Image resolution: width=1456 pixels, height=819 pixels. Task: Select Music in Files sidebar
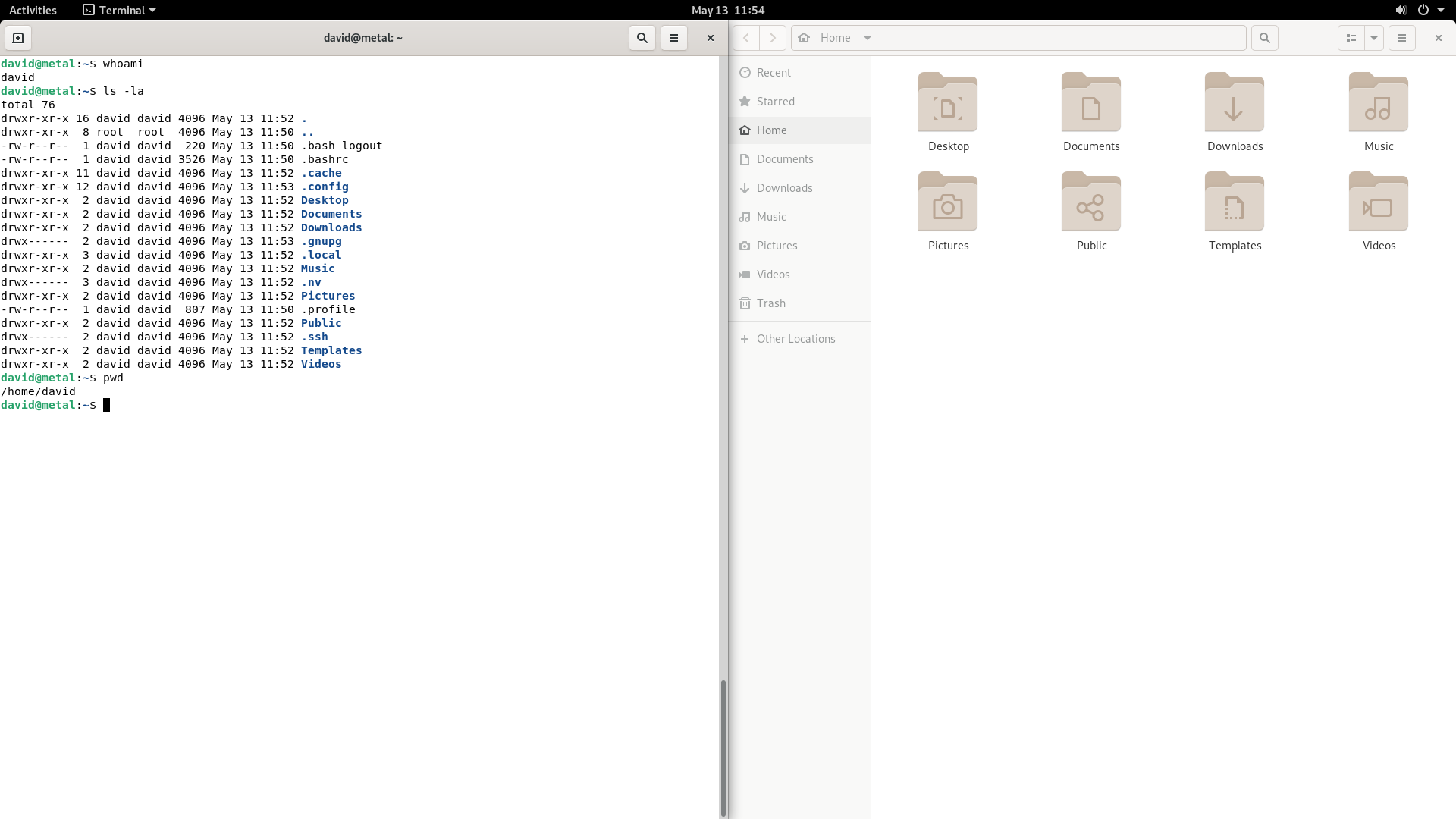coord(799,217)
